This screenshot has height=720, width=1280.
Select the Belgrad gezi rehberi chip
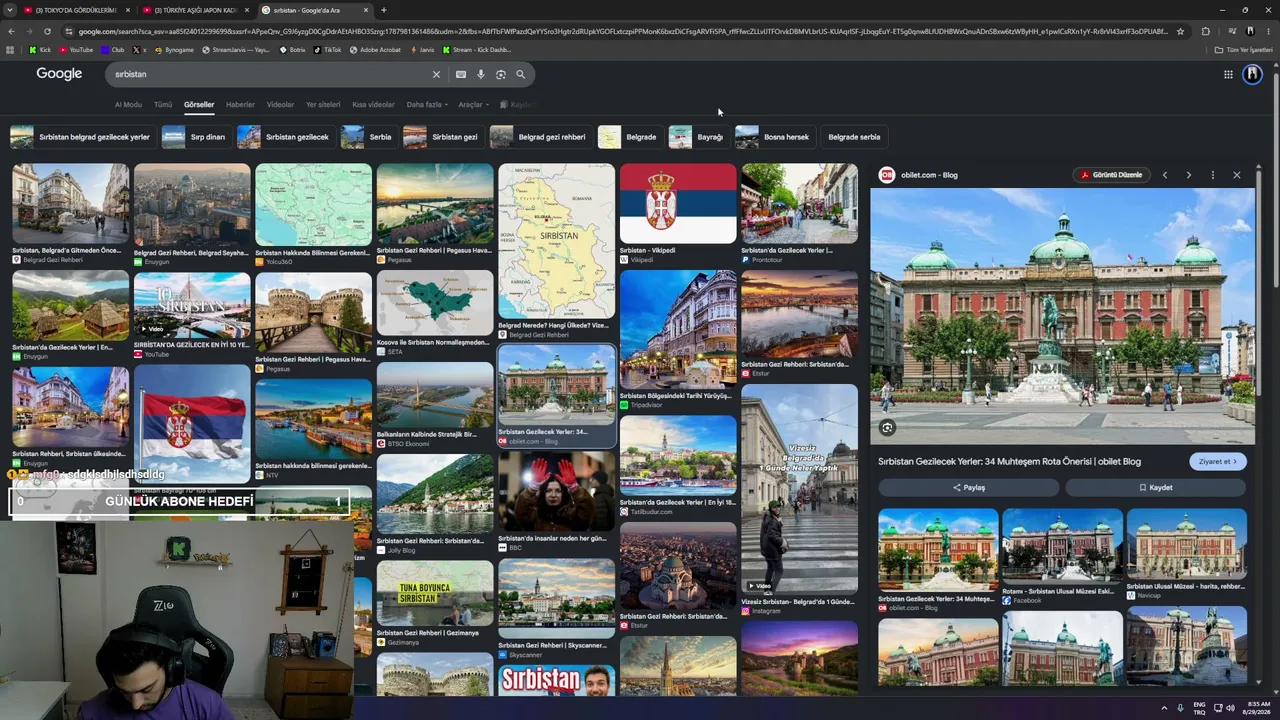pos(540,137)
